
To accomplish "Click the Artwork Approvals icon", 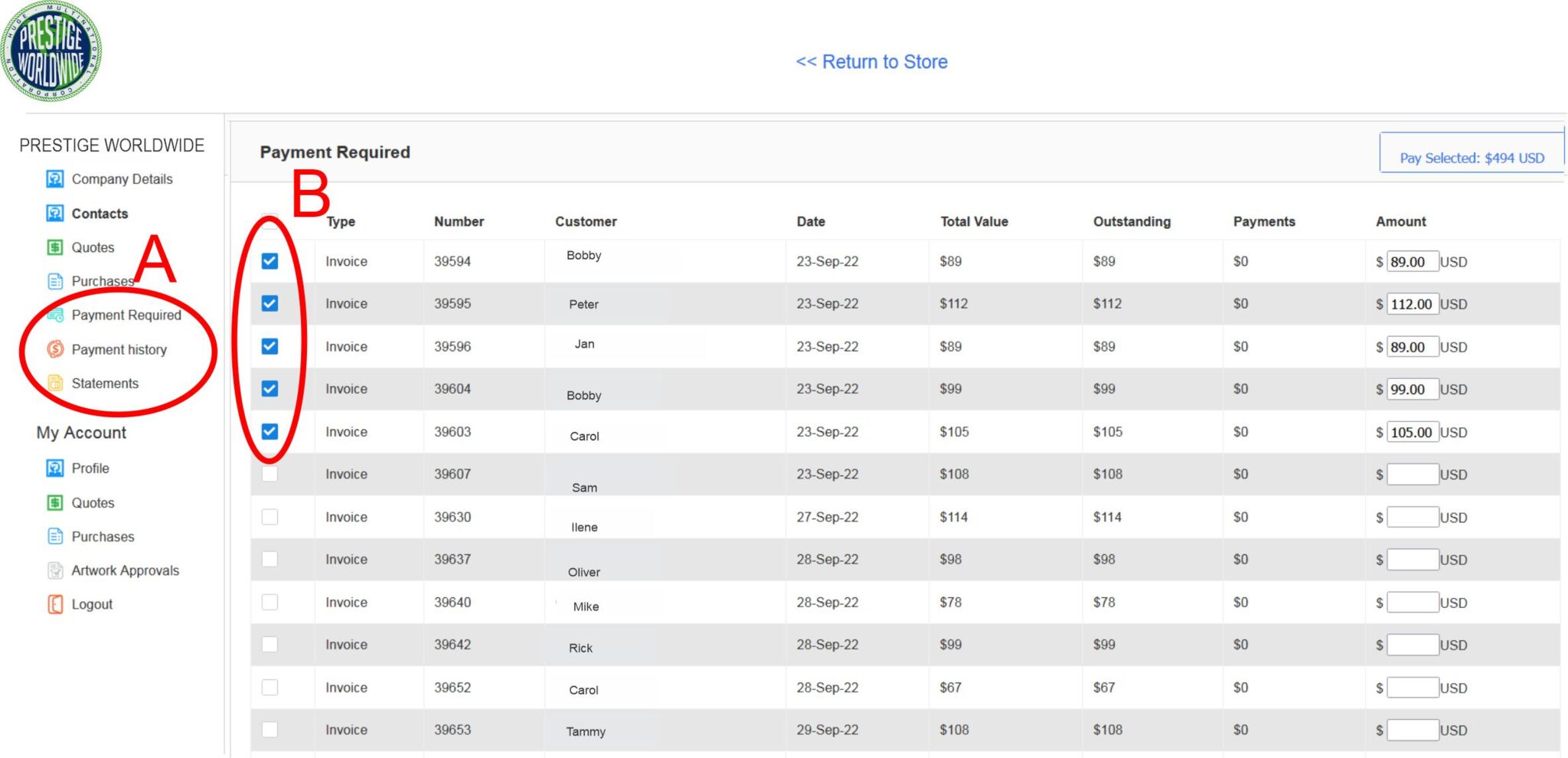I will tap(55, 570).
